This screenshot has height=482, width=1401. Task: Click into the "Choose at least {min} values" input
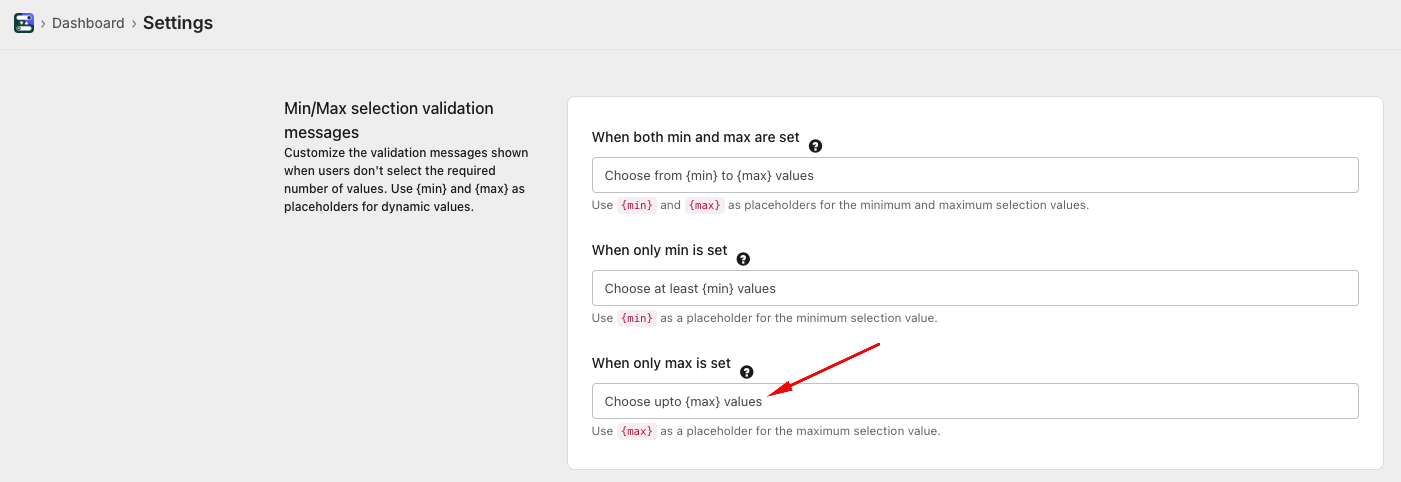974,288
